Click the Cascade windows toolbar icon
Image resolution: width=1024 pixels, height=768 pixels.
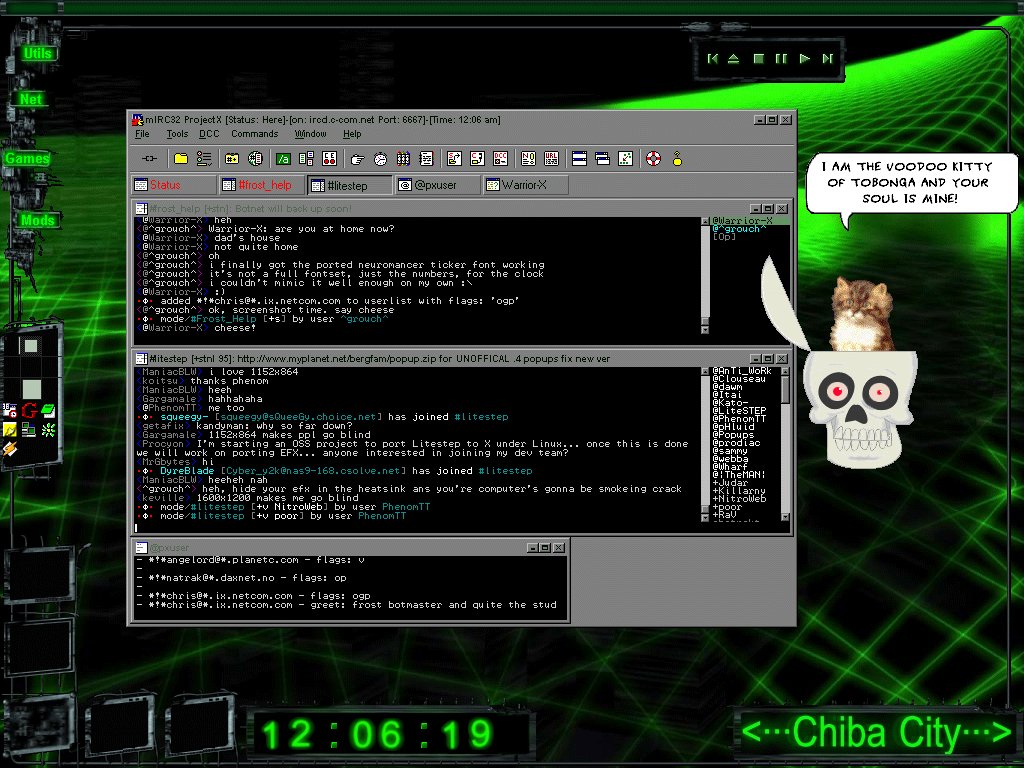(x=603, y=159)
